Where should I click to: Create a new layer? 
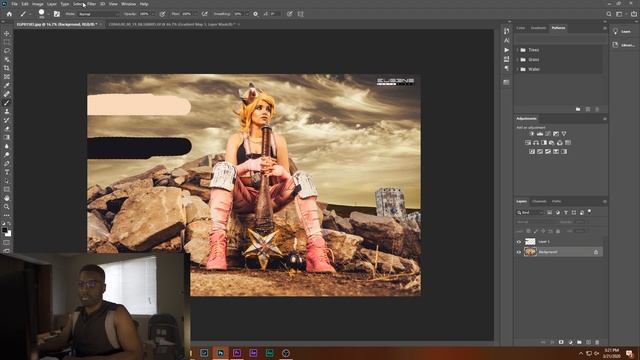pos(588,342)
